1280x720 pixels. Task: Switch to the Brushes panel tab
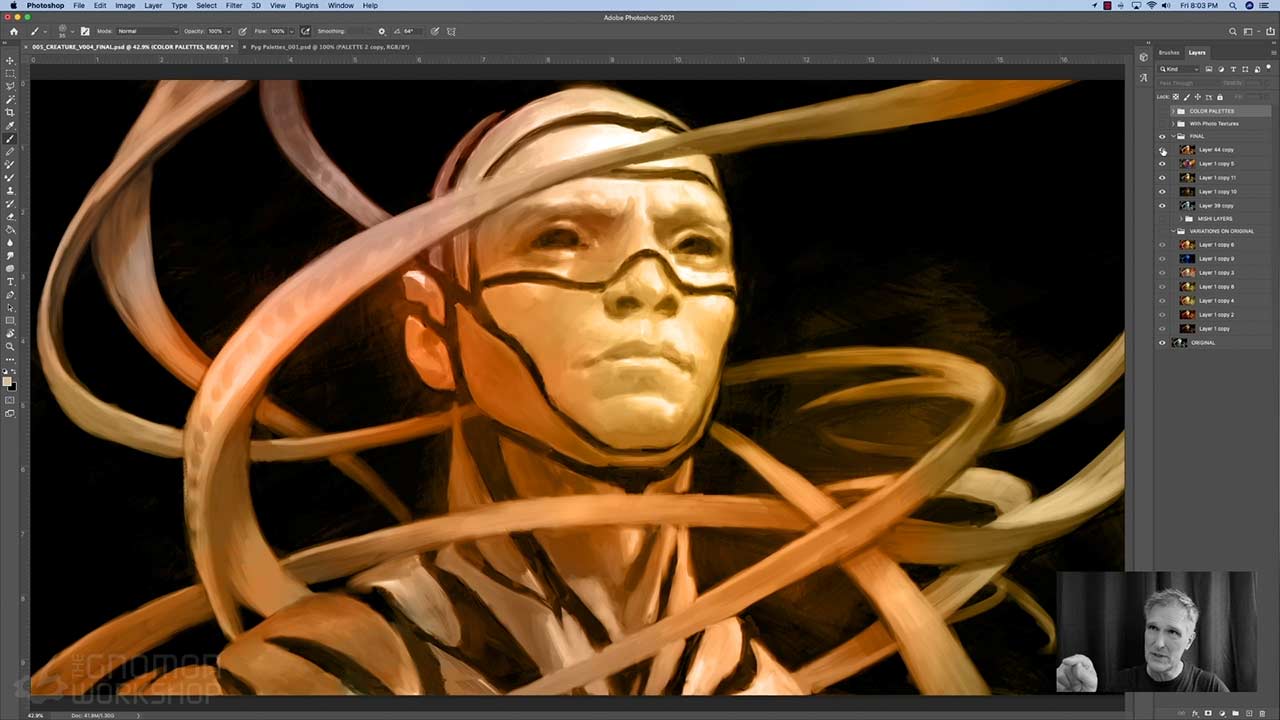[x=1168, y=52]
